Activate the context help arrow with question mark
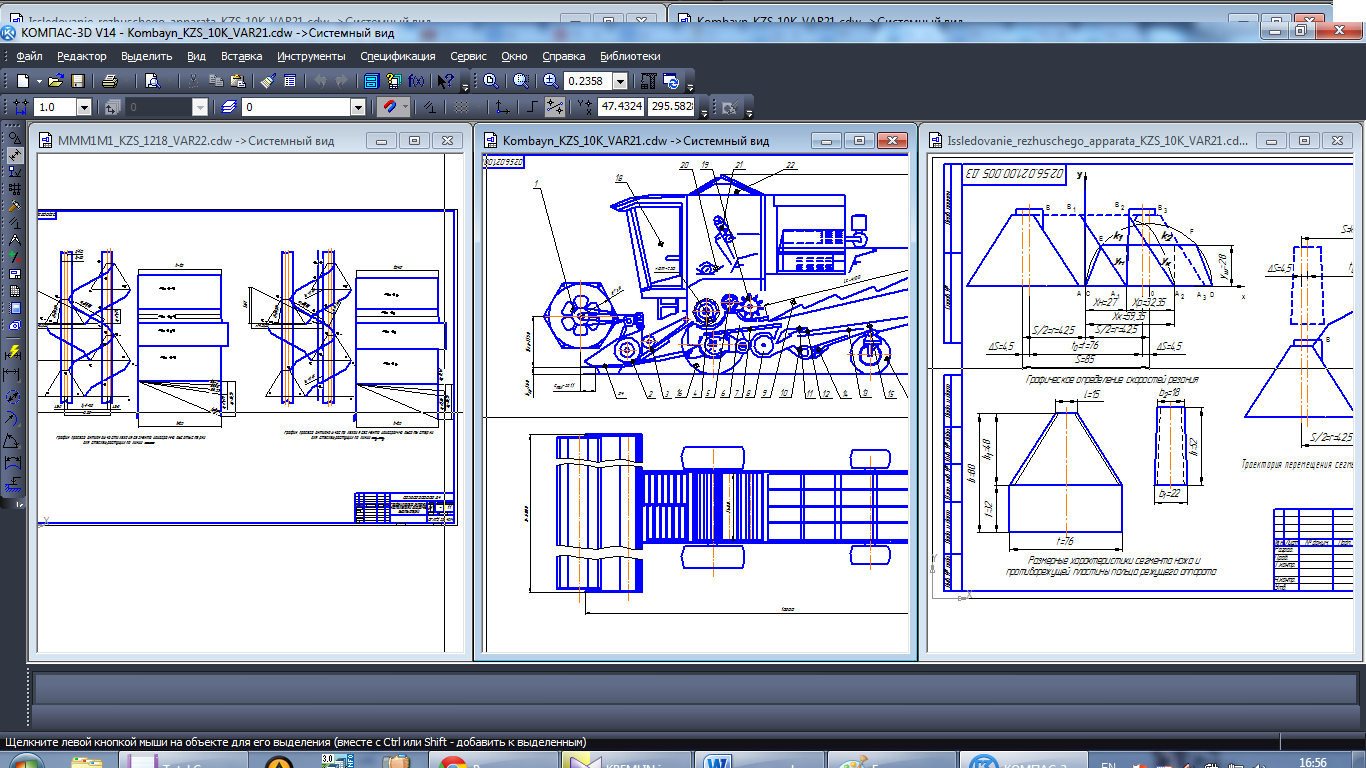 pyautogui.click(x=445, y=81)
